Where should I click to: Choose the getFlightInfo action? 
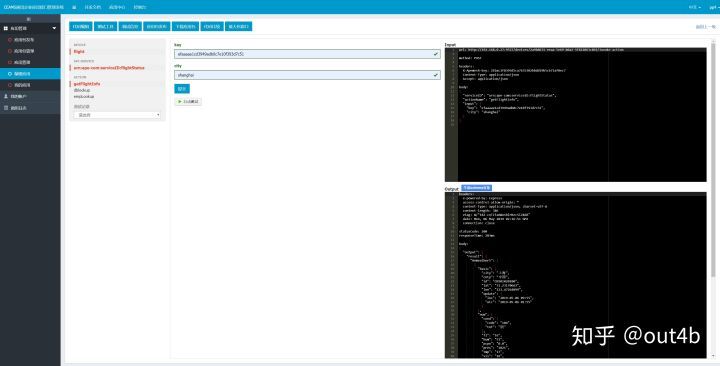[87, 84]
